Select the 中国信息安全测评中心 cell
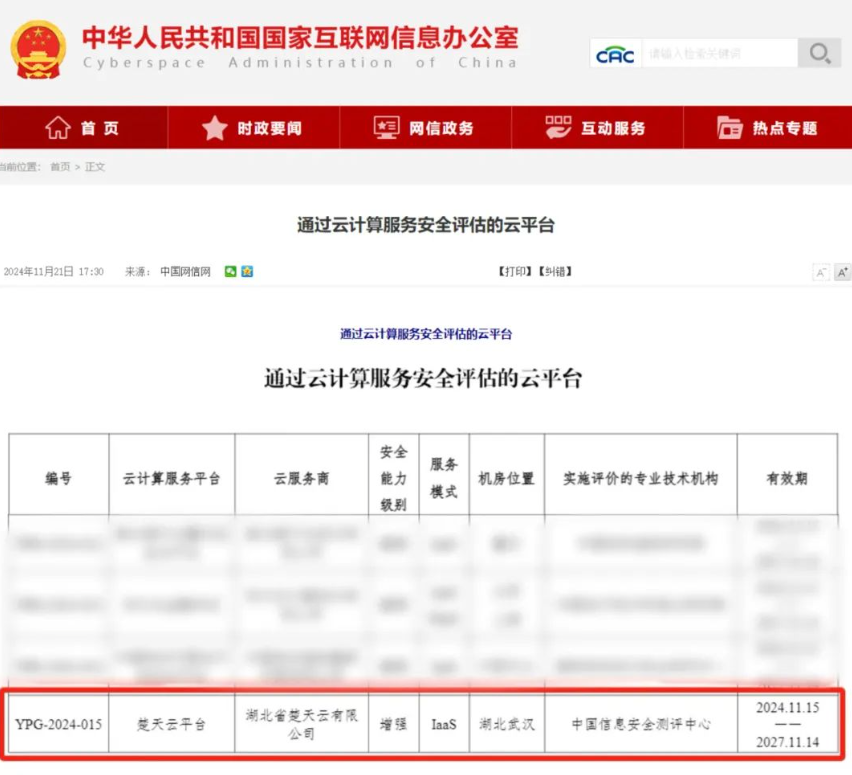This screenshot has width=852, height=775. coord(641,724)
